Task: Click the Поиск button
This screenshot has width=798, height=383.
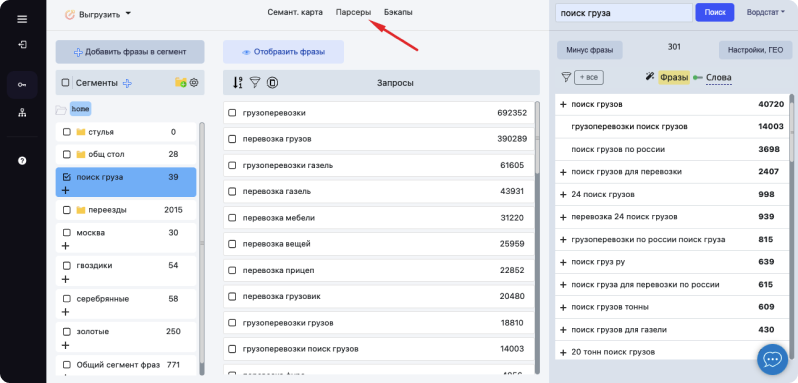Action: coord(715,13)
